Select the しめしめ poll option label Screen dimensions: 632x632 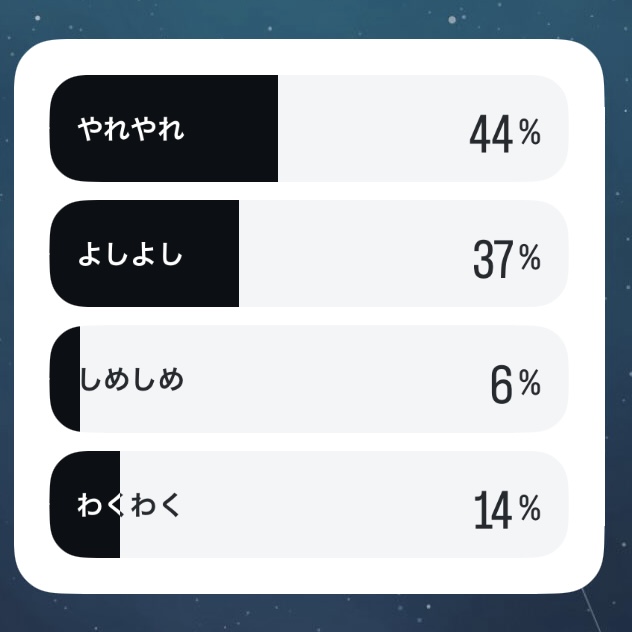point(132,379)
